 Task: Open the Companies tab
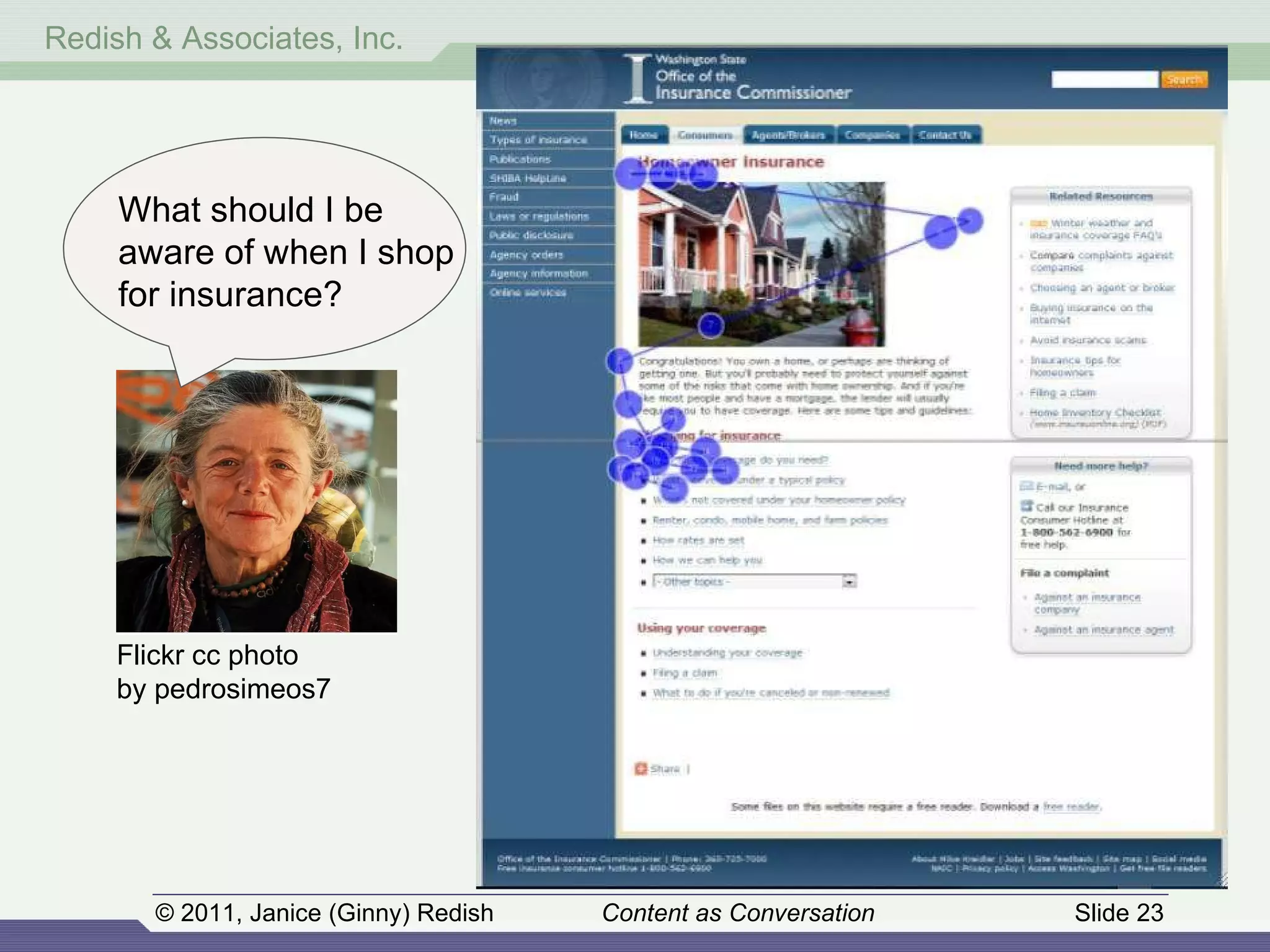click(872, 134)
